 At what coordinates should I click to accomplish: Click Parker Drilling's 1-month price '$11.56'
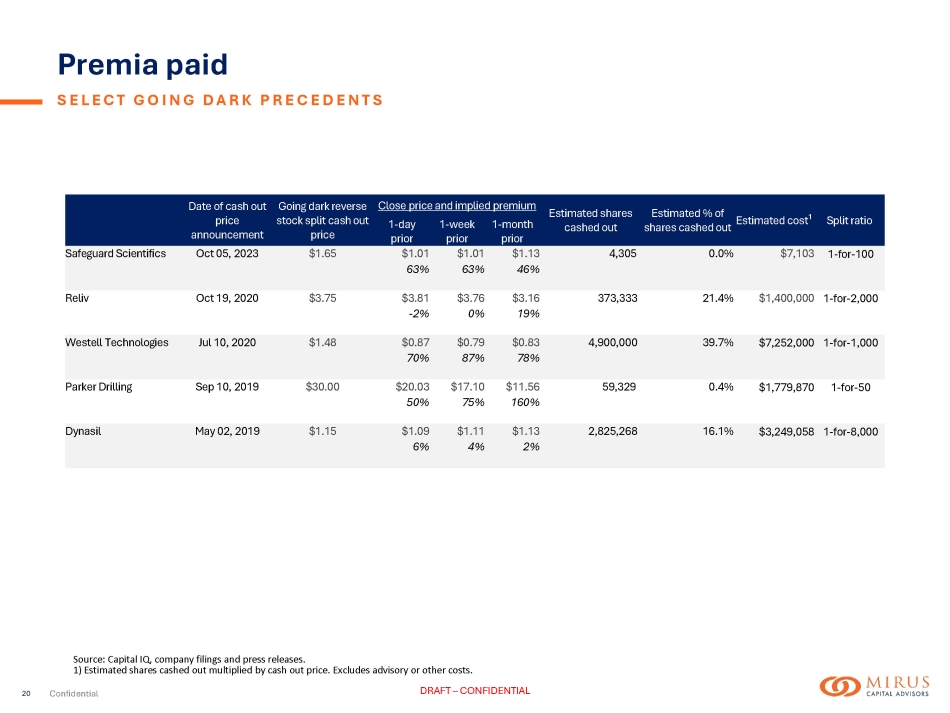pos(522,386)
